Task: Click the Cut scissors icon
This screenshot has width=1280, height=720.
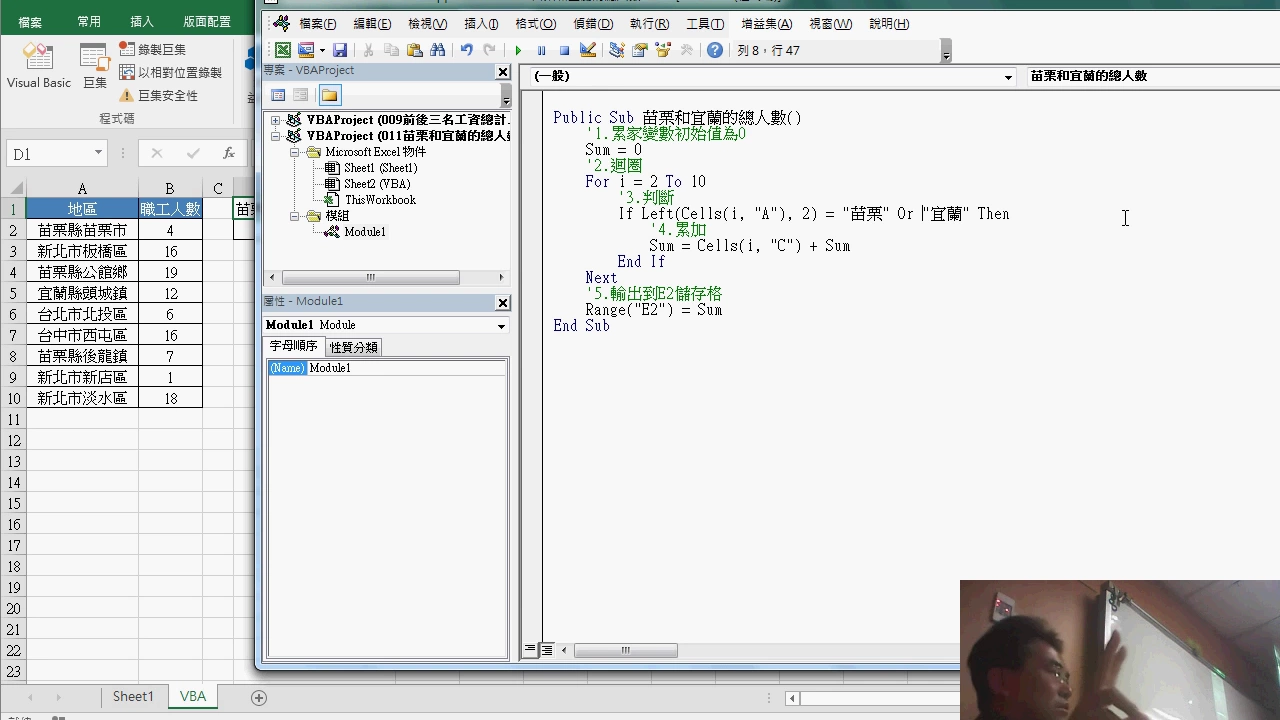Action: pyautogui.click(x=368, y=50)
